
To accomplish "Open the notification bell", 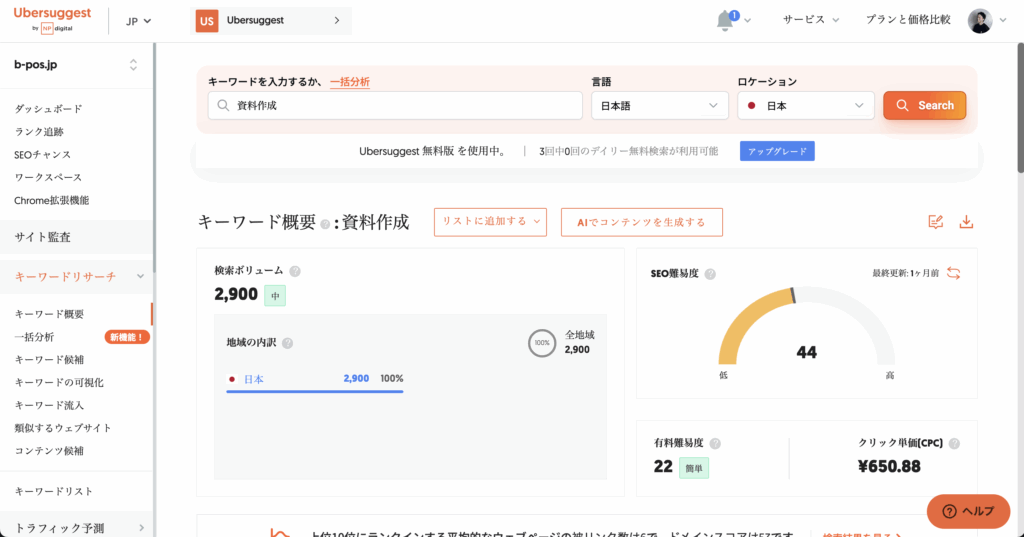I will coord(725,21).
